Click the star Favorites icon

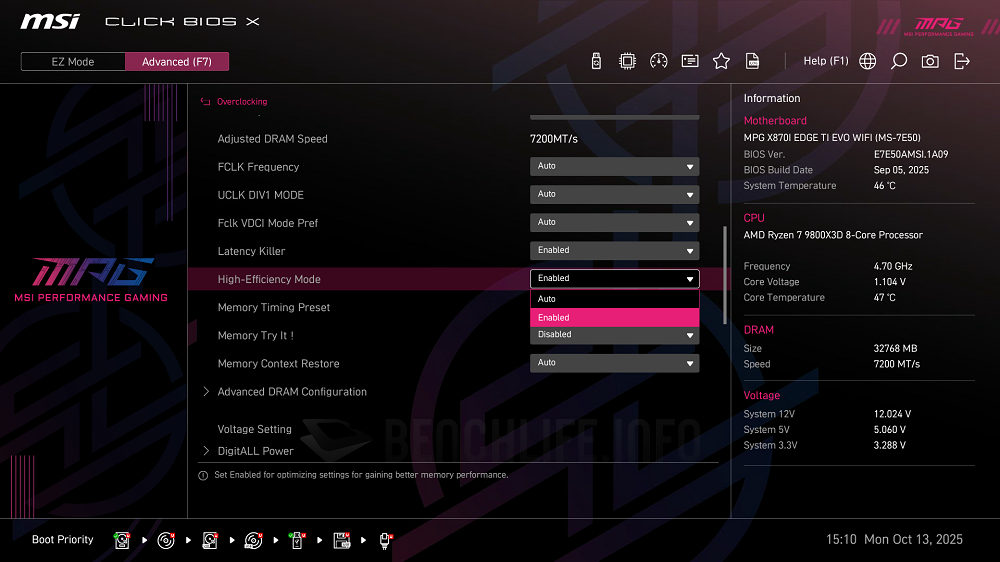pos(721,61)
